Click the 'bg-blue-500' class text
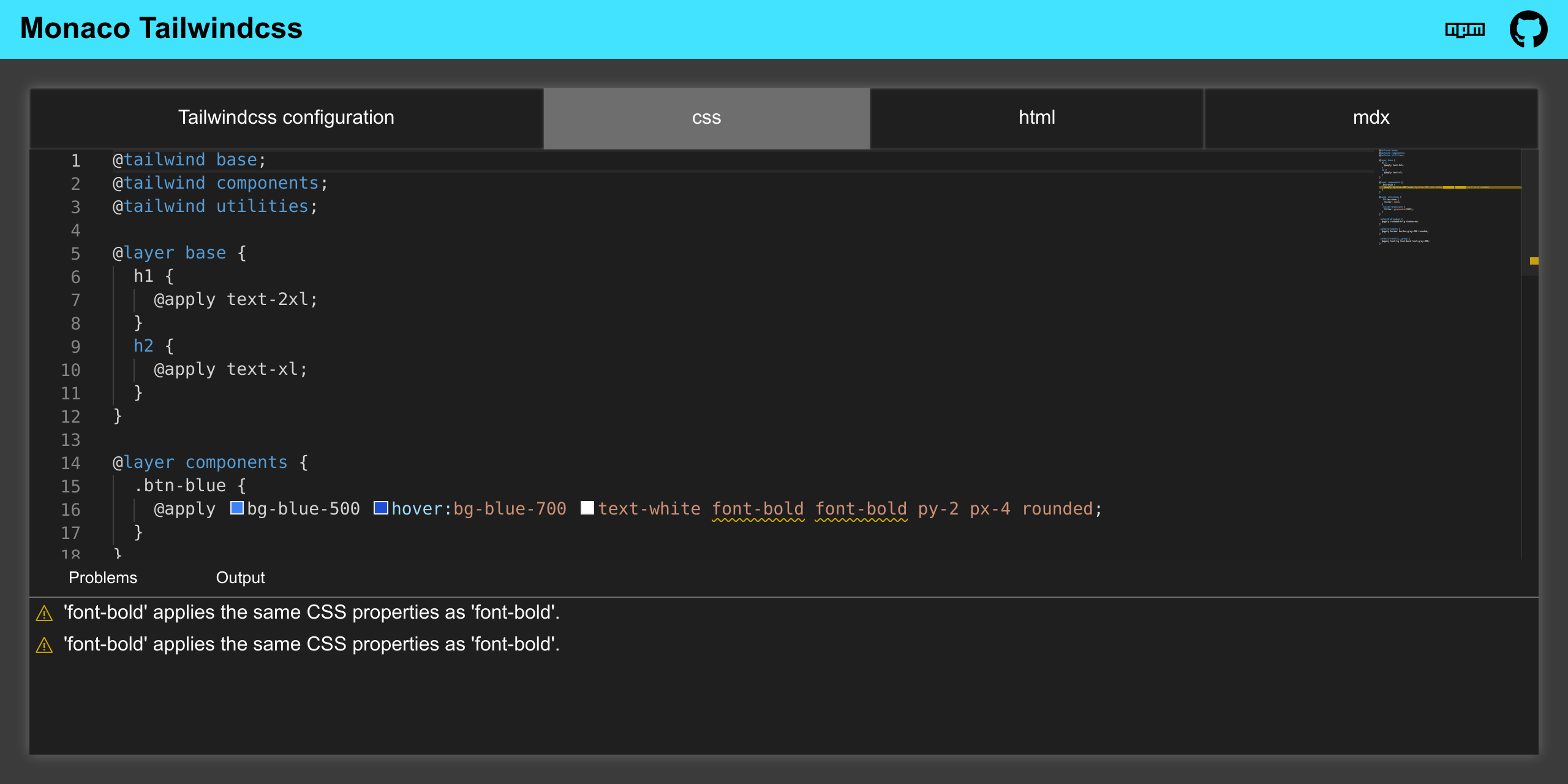The image size is (1568, 784). 303,509
